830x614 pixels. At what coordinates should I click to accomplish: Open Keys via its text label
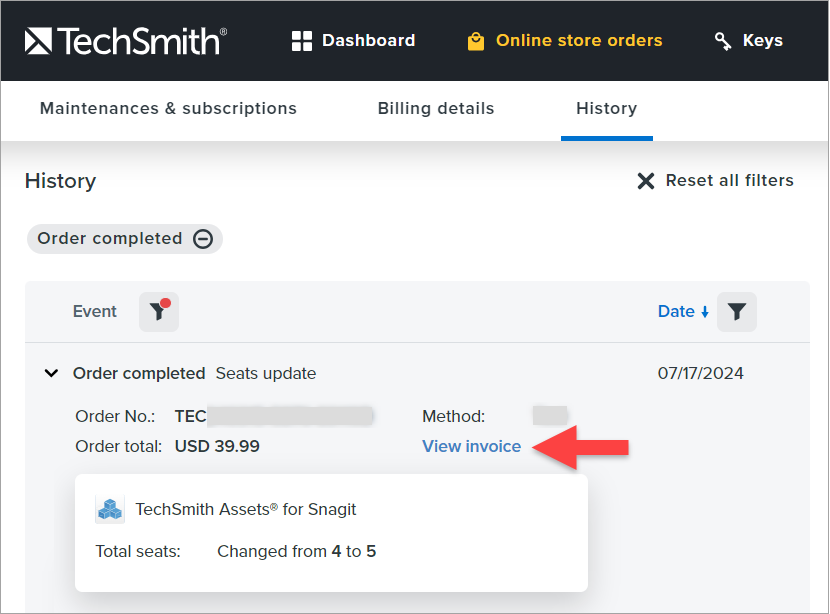click(763, 41)
